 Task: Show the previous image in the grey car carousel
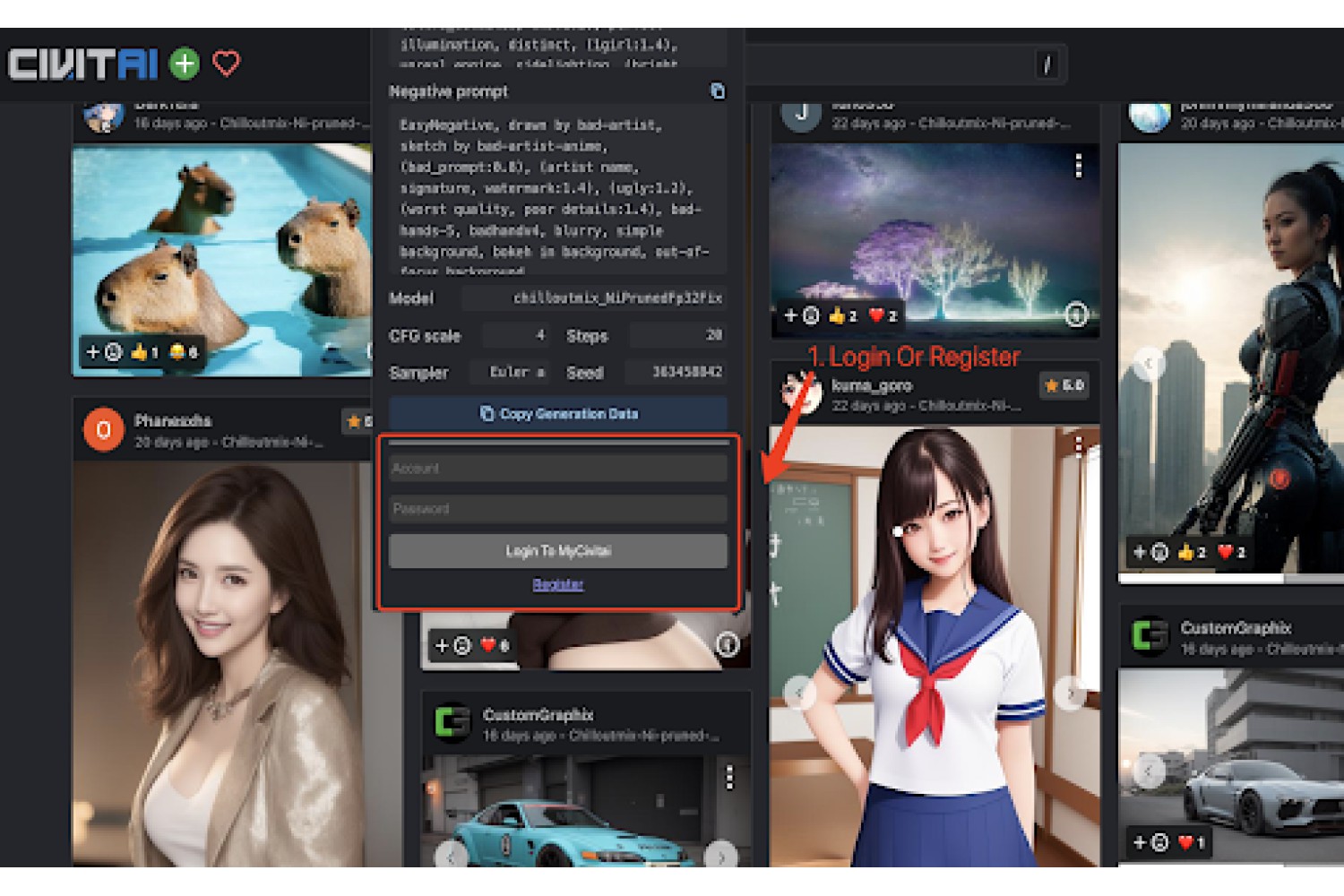pyautogui.click(x=1149, y=771)
